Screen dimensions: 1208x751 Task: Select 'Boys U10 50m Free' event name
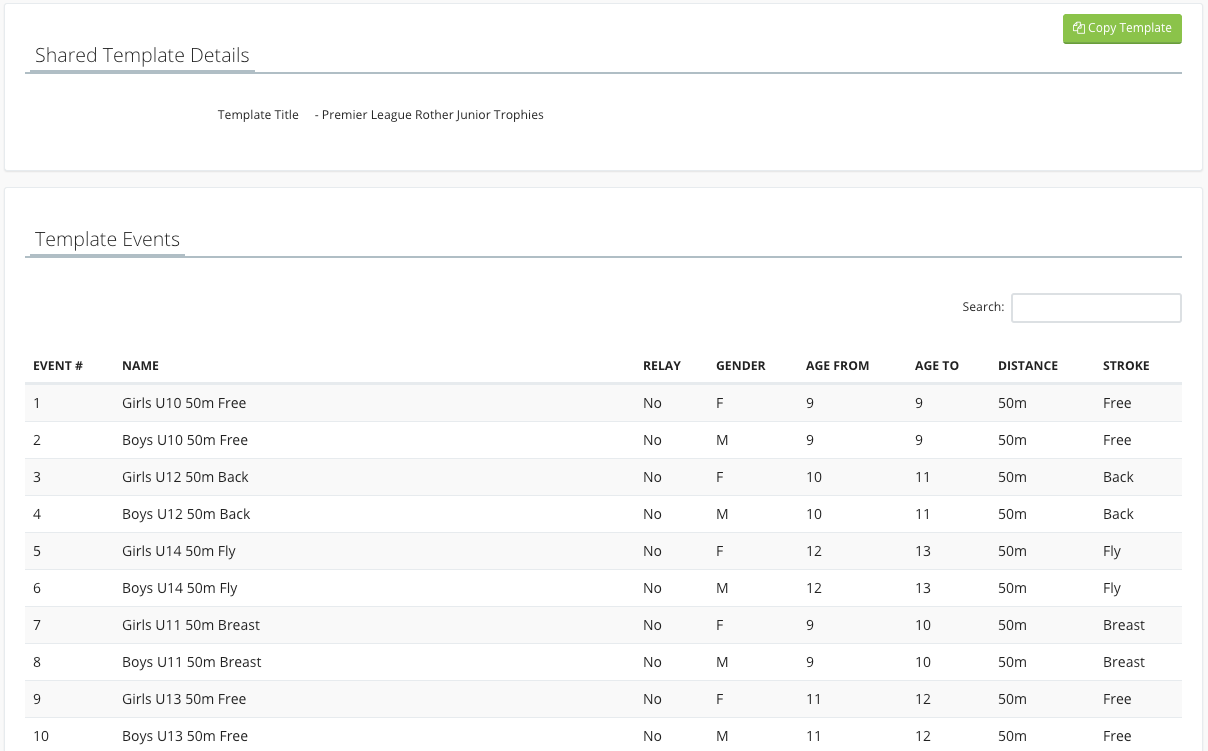point(185,440)
